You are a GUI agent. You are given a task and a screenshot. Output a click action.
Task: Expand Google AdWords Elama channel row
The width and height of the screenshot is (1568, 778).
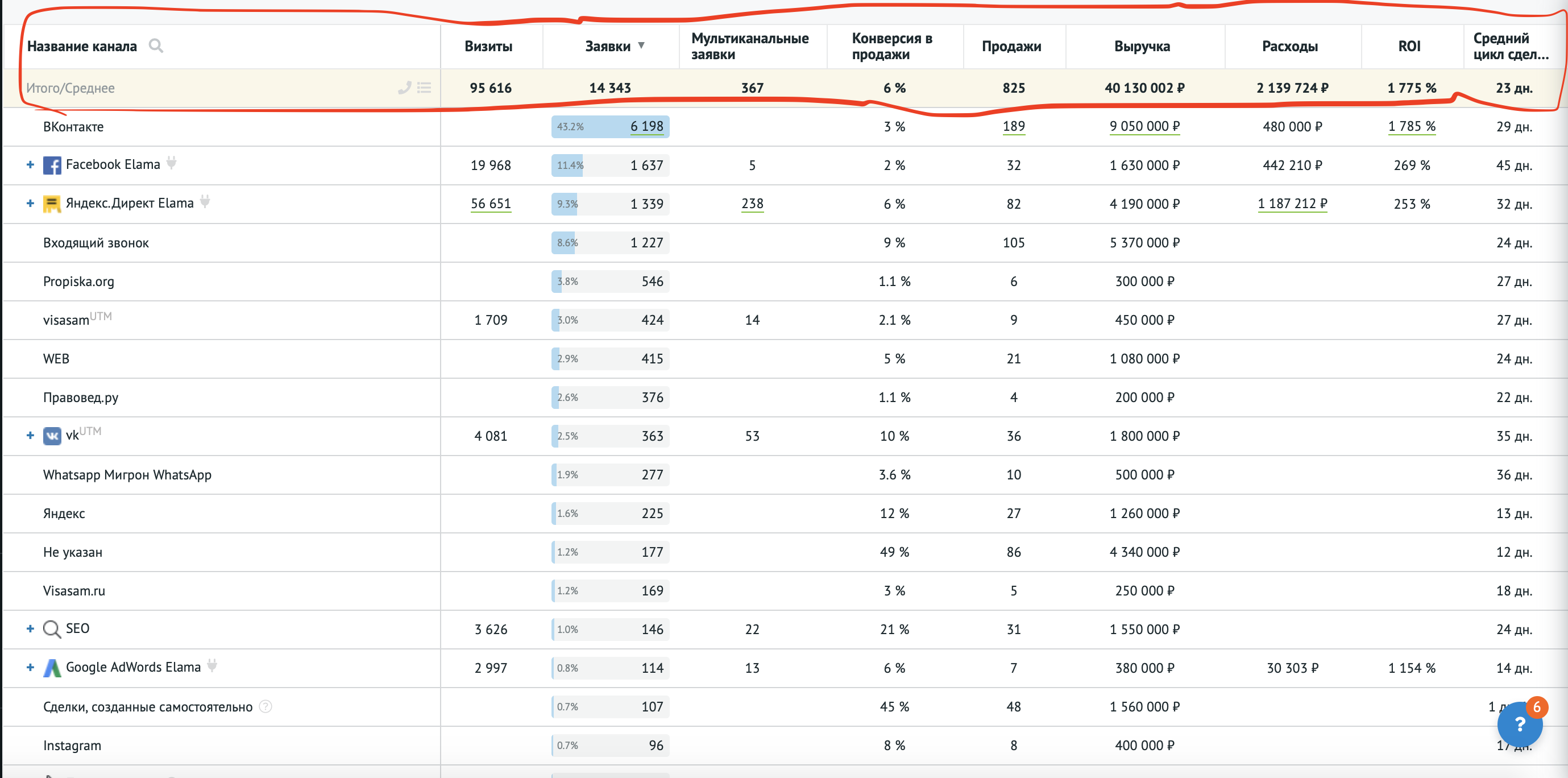30,667
